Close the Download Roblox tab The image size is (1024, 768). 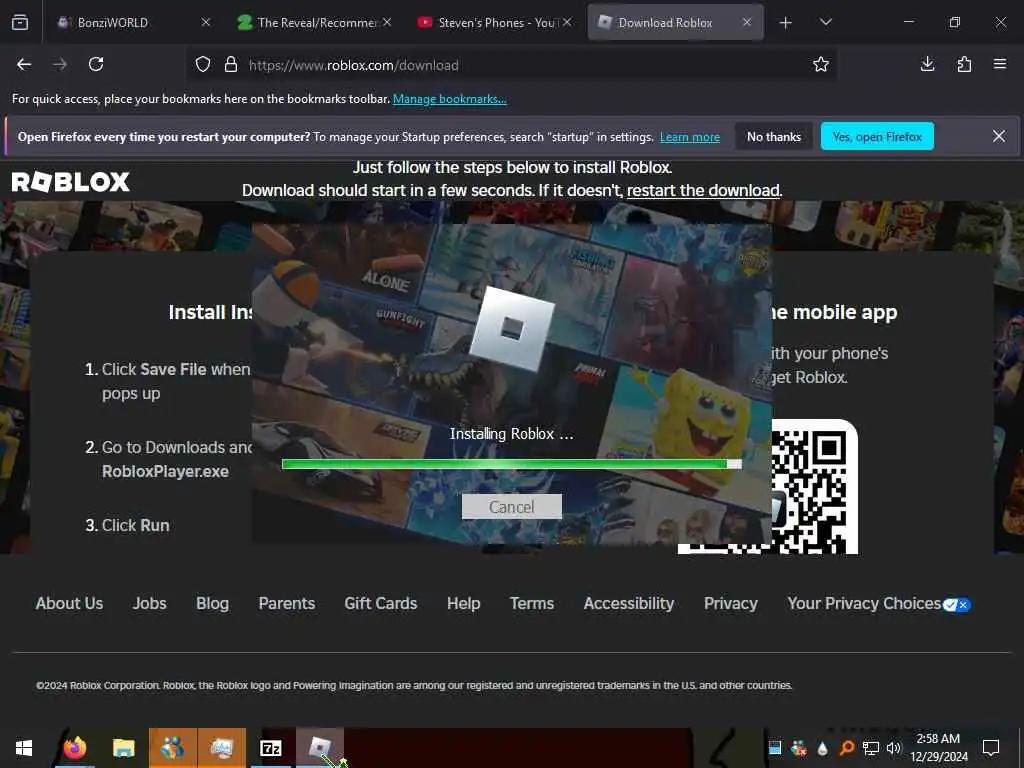[x=747, y=22]
